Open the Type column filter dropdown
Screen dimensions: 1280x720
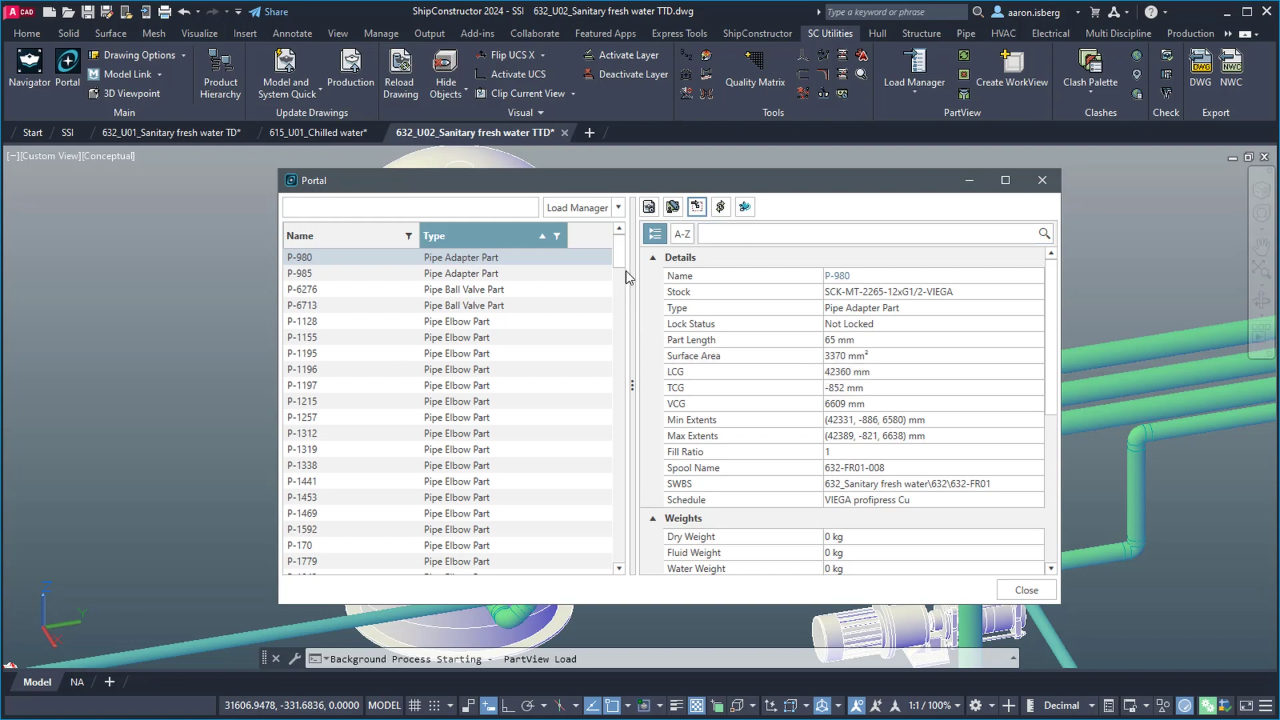(x=556, y=235)
